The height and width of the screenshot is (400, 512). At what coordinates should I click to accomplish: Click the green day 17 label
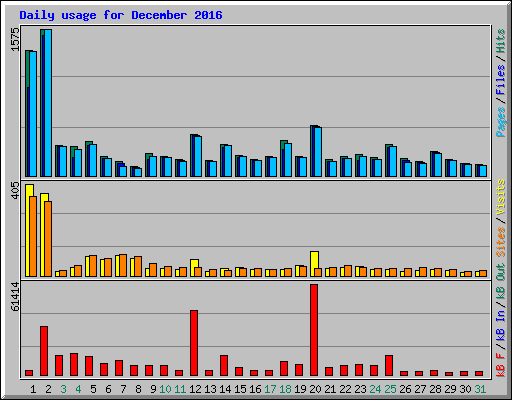(270, 389)
